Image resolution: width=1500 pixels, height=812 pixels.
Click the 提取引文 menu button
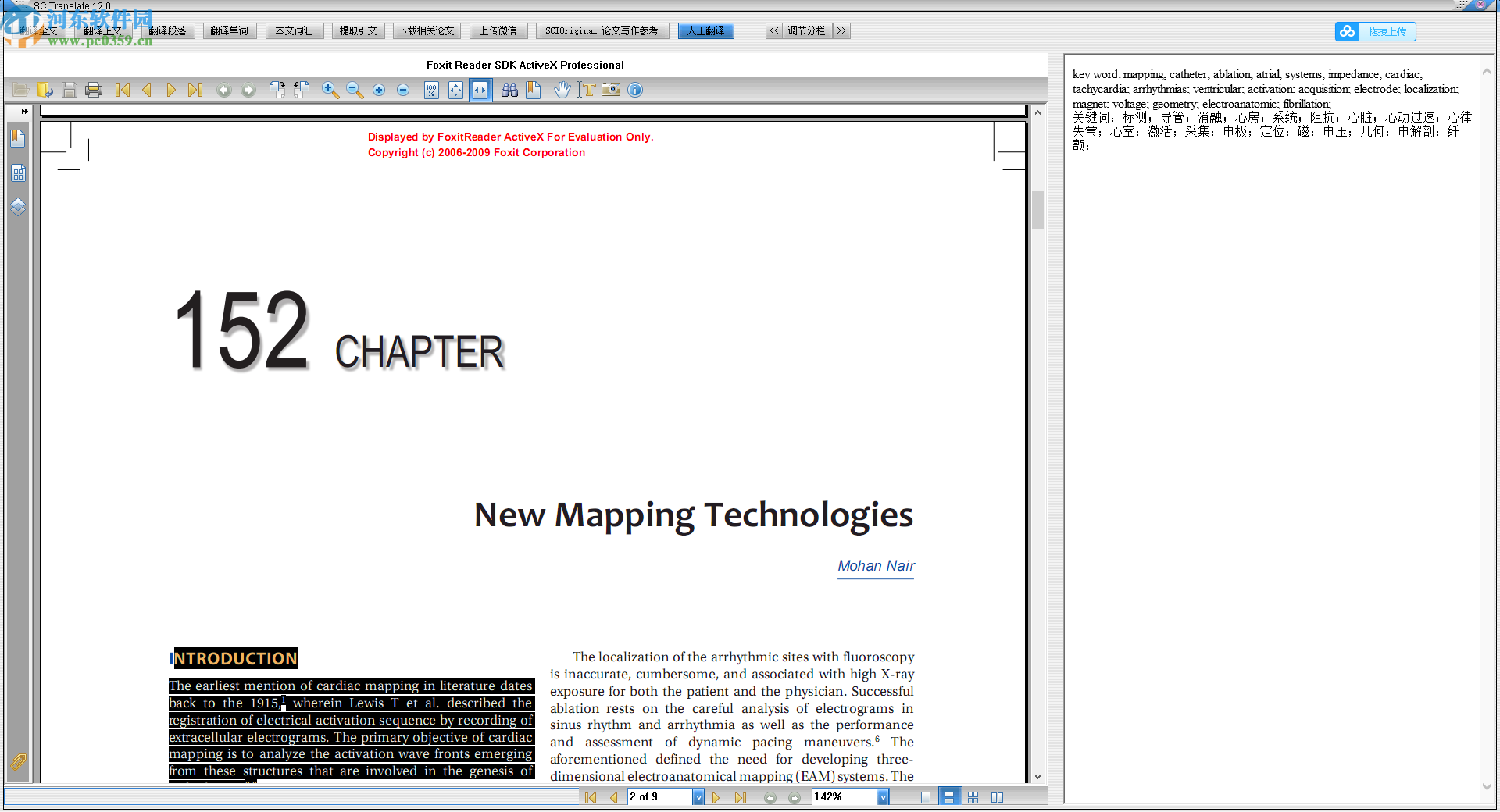pos(358,31)
